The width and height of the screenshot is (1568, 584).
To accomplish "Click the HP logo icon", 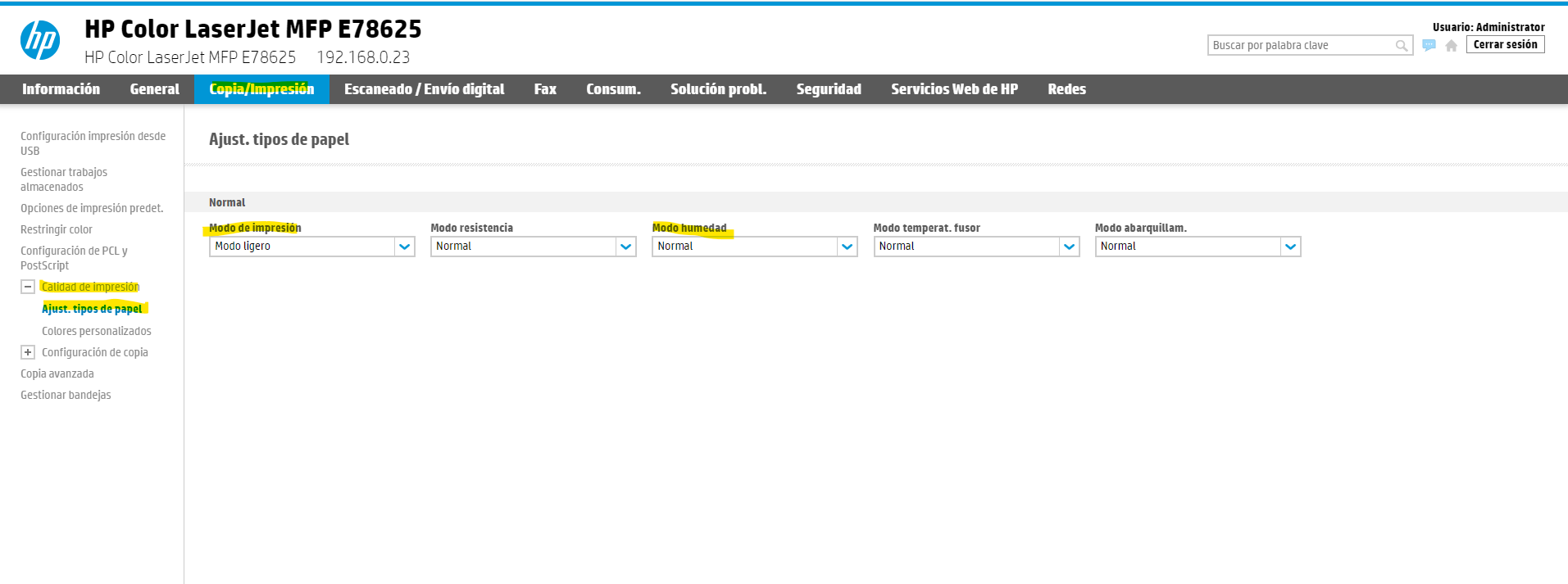I will tap(40, 40).
